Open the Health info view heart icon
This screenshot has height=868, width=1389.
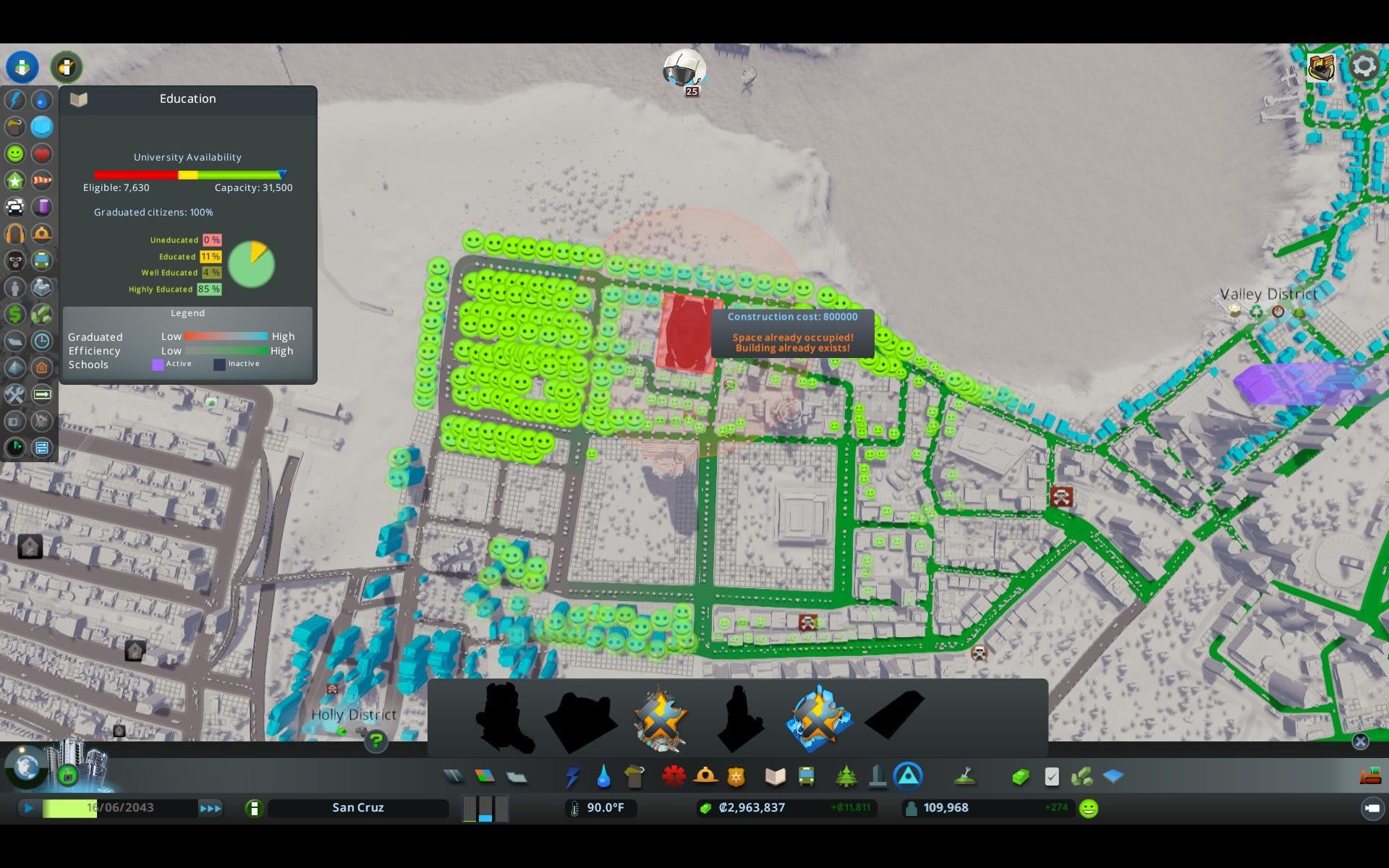[x=42, y=153]
